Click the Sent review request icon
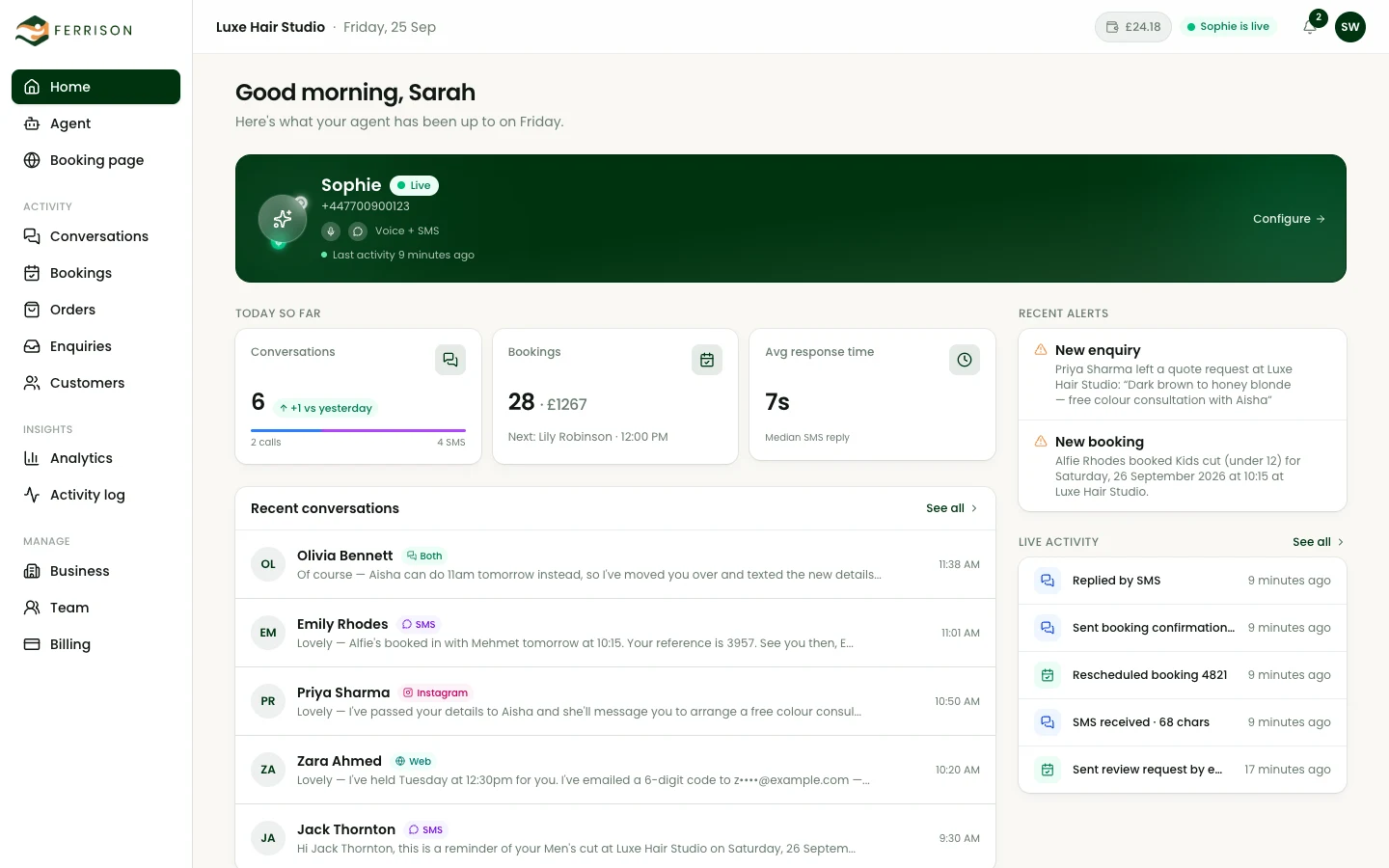 click(x=1048, y=770)
